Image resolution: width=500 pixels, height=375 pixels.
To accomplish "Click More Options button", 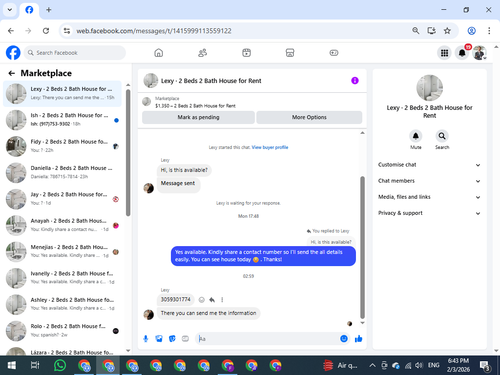I will tap(309, 117).
